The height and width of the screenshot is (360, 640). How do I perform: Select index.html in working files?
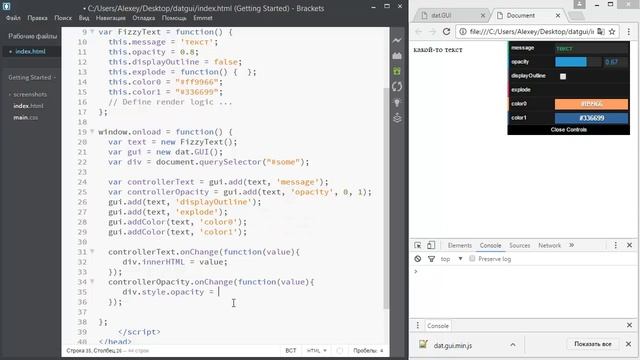pyautogui.click(x=30, y=51)
